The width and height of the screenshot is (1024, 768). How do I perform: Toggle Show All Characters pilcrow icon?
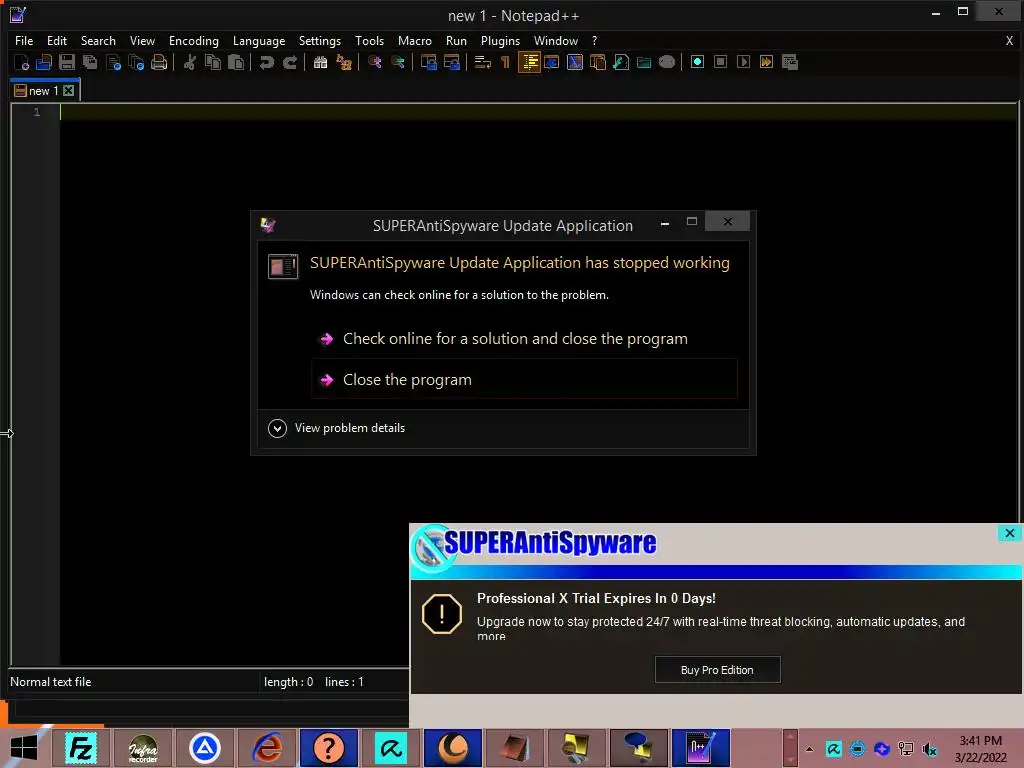pos(505,63)
